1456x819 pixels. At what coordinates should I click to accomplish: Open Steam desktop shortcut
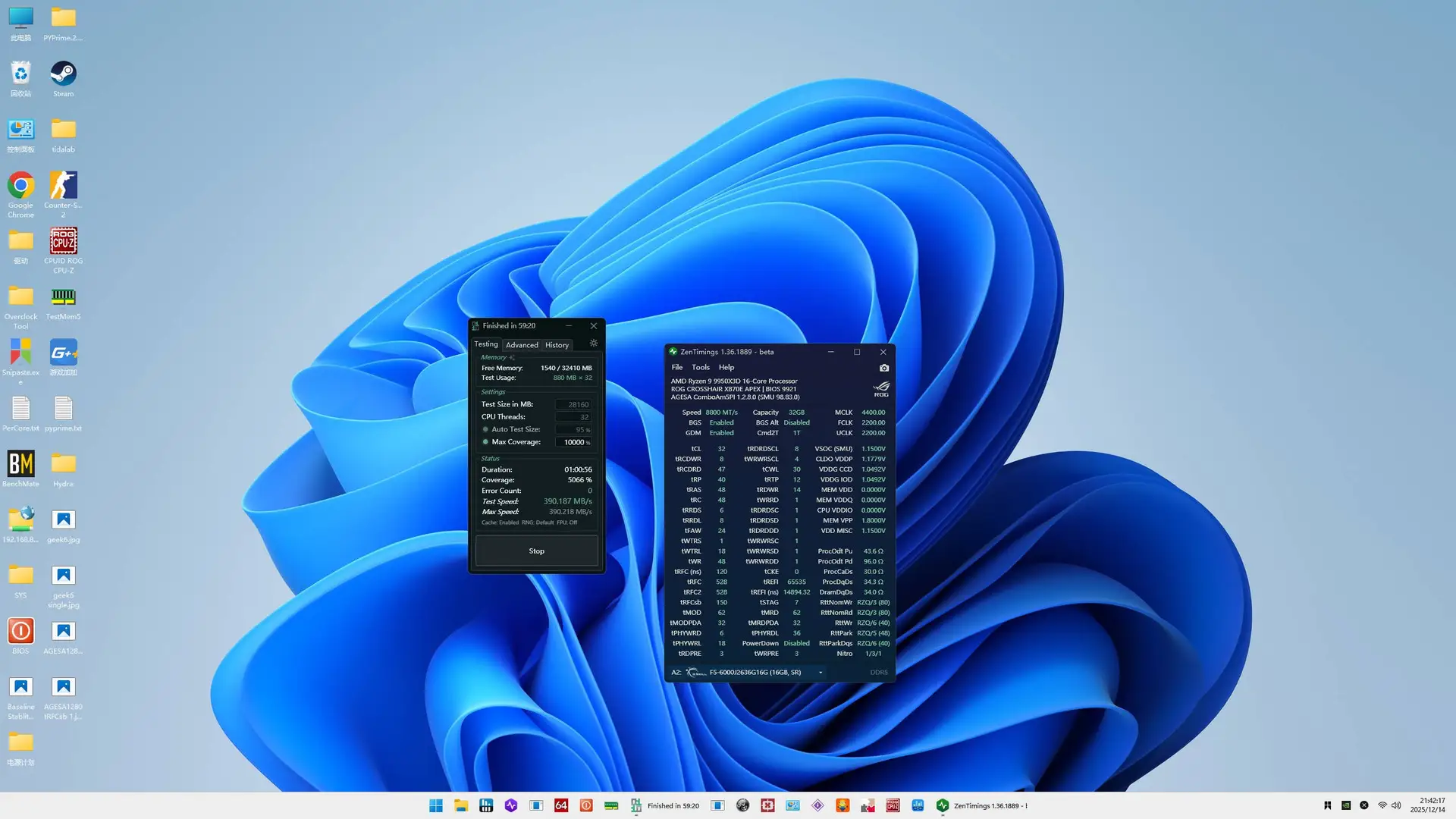tap(63, 79)
